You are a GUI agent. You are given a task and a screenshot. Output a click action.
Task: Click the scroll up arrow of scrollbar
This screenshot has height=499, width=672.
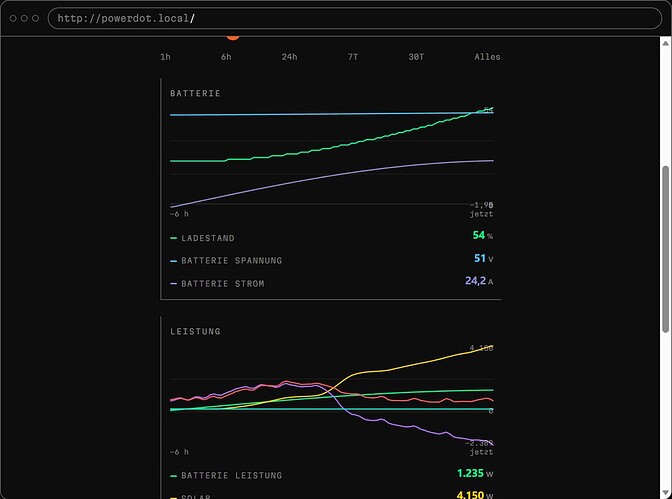pyautogui.click(x=665, y=43)
